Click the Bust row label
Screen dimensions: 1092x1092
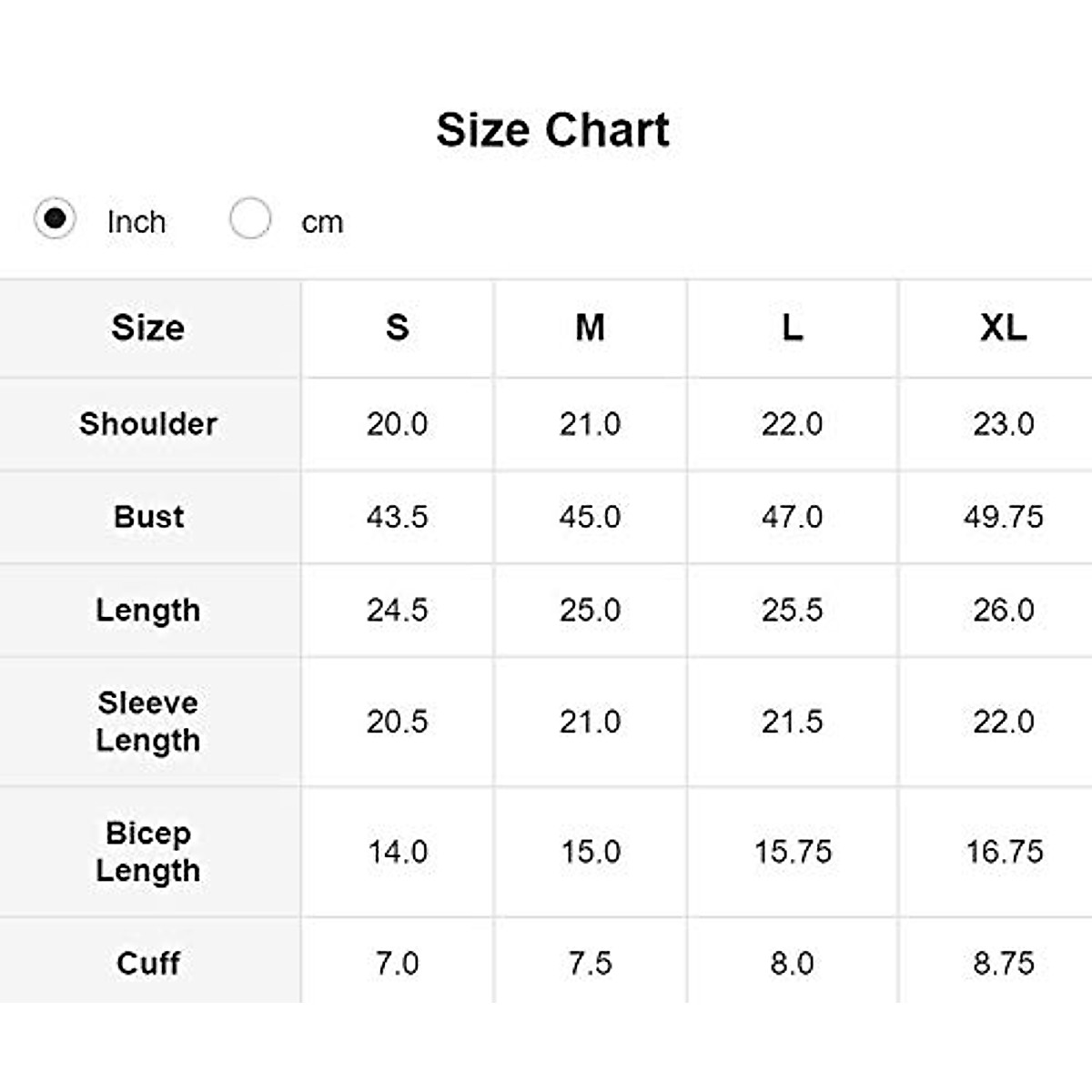click(x=148, y=517)
